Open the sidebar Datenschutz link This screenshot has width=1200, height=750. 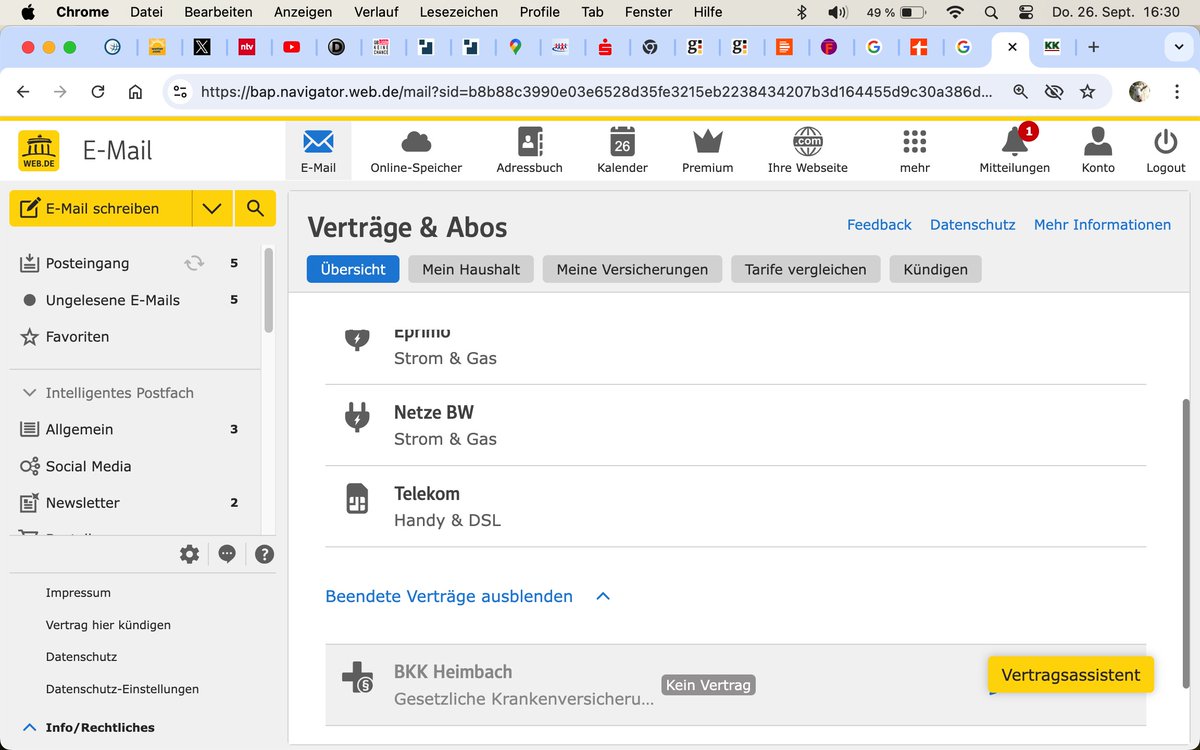(x=81, y=657)
